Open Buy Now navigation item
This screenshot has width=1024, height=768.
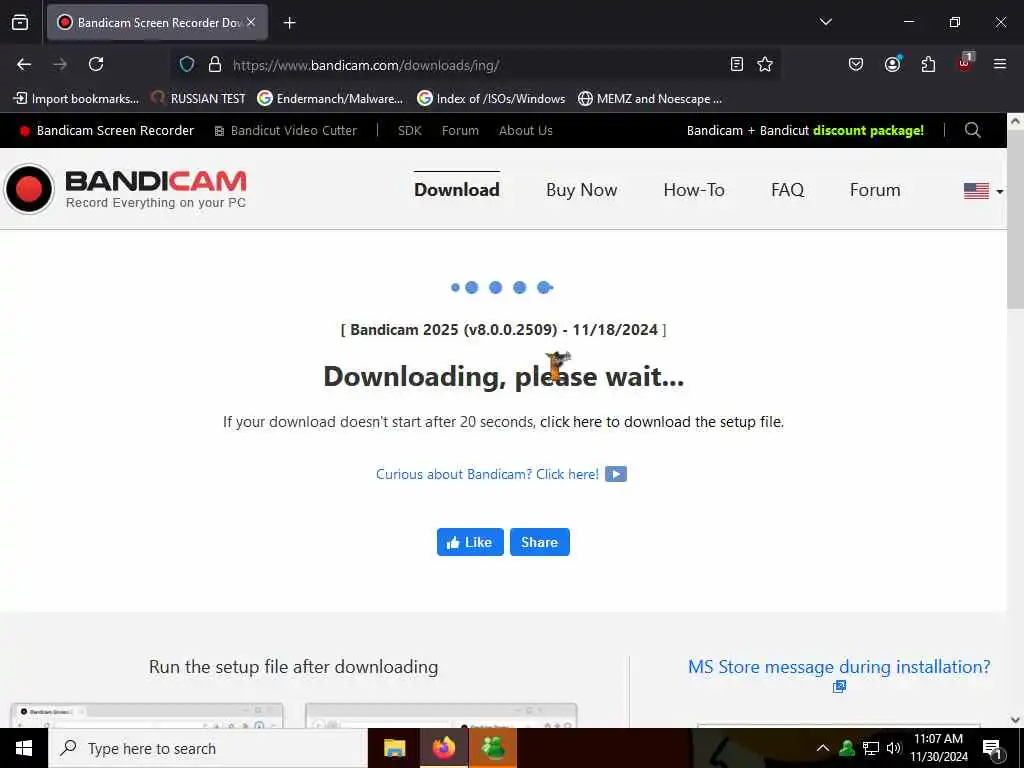pos(581,190)
